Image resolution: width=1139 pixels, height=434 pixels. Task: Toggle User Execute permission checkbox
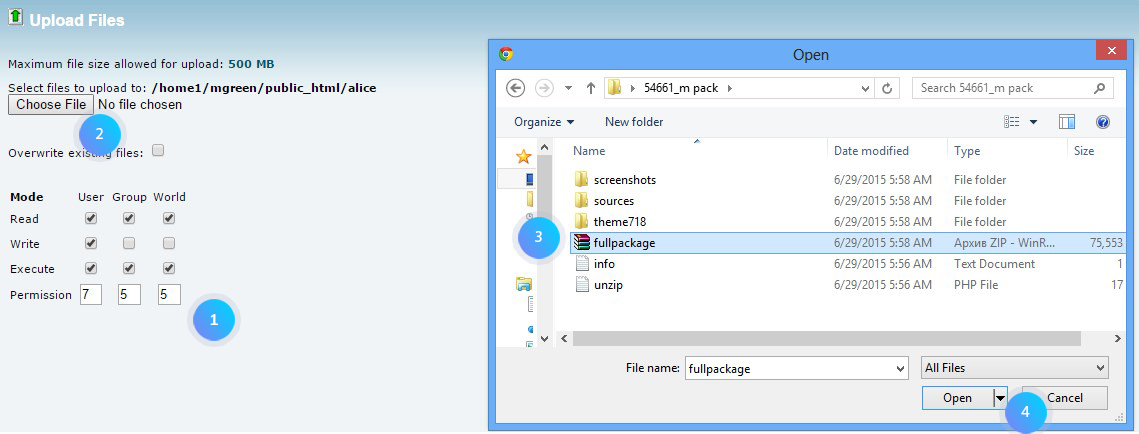click(x=91, y=268)
